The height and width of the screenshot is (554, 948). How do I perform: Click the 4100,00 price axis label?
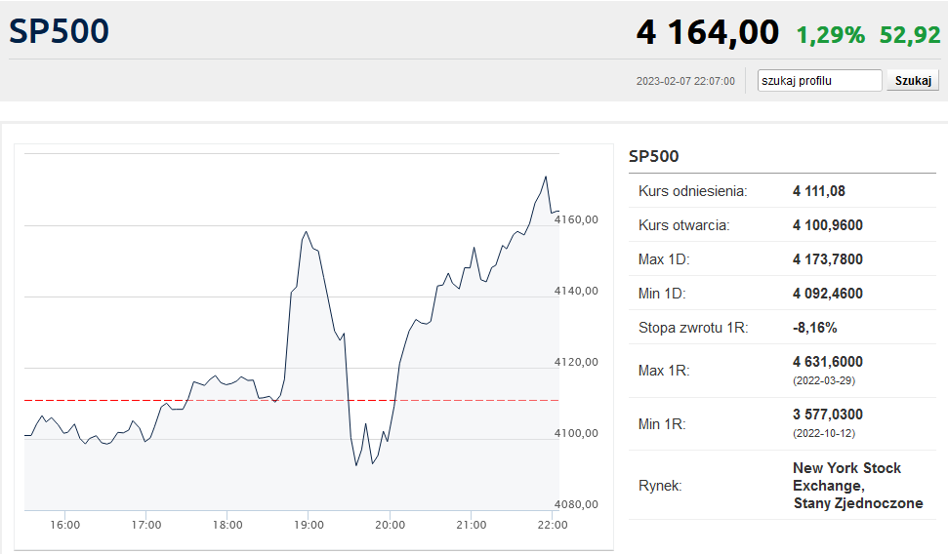(x=576, y=433)
